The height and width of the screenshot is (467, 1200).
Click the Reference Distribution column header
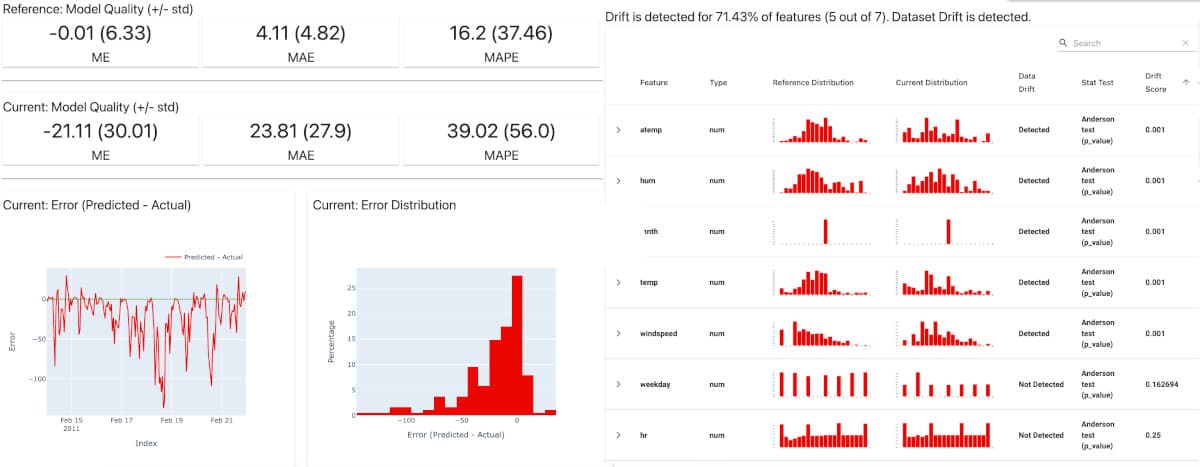pyautogui.click(x=813, y=82)
